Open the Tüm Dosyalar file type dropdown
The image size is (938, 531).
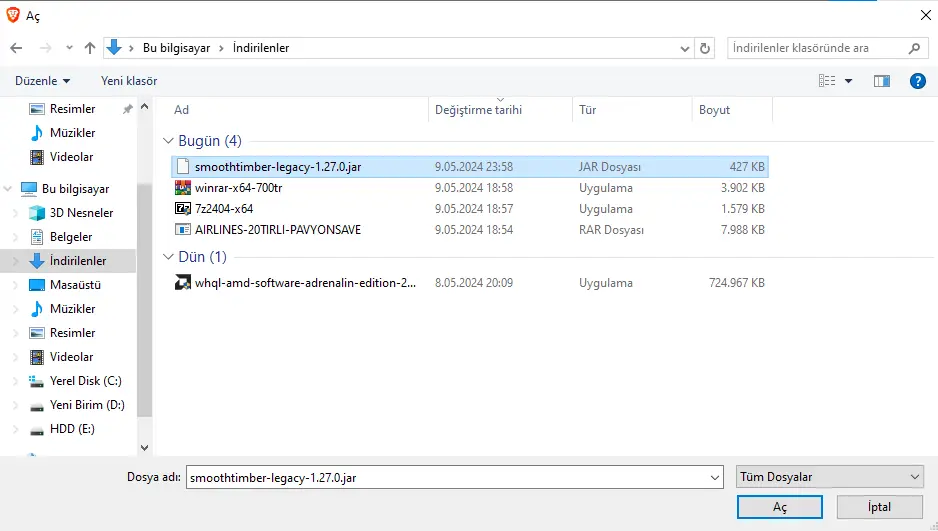pos(829,477)
